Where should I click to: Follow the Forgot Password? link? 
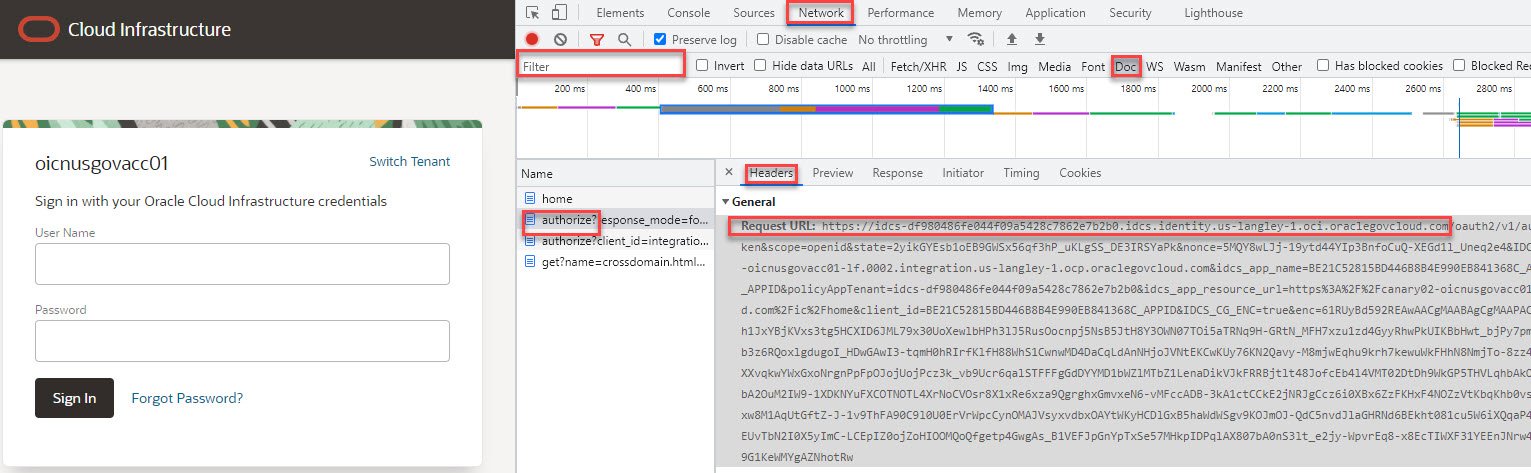tap(187, 398)
